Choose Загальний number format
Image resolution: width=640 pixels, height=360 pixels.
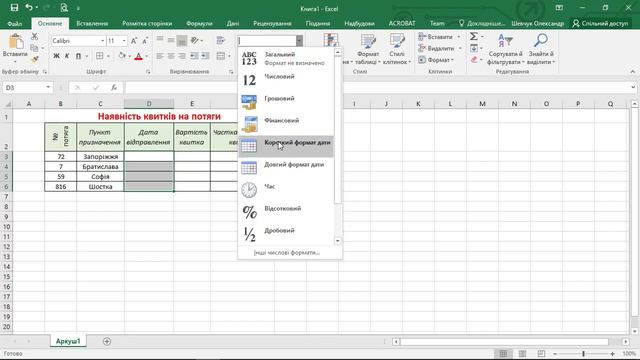pyautogui.click(x=286, y=58)
